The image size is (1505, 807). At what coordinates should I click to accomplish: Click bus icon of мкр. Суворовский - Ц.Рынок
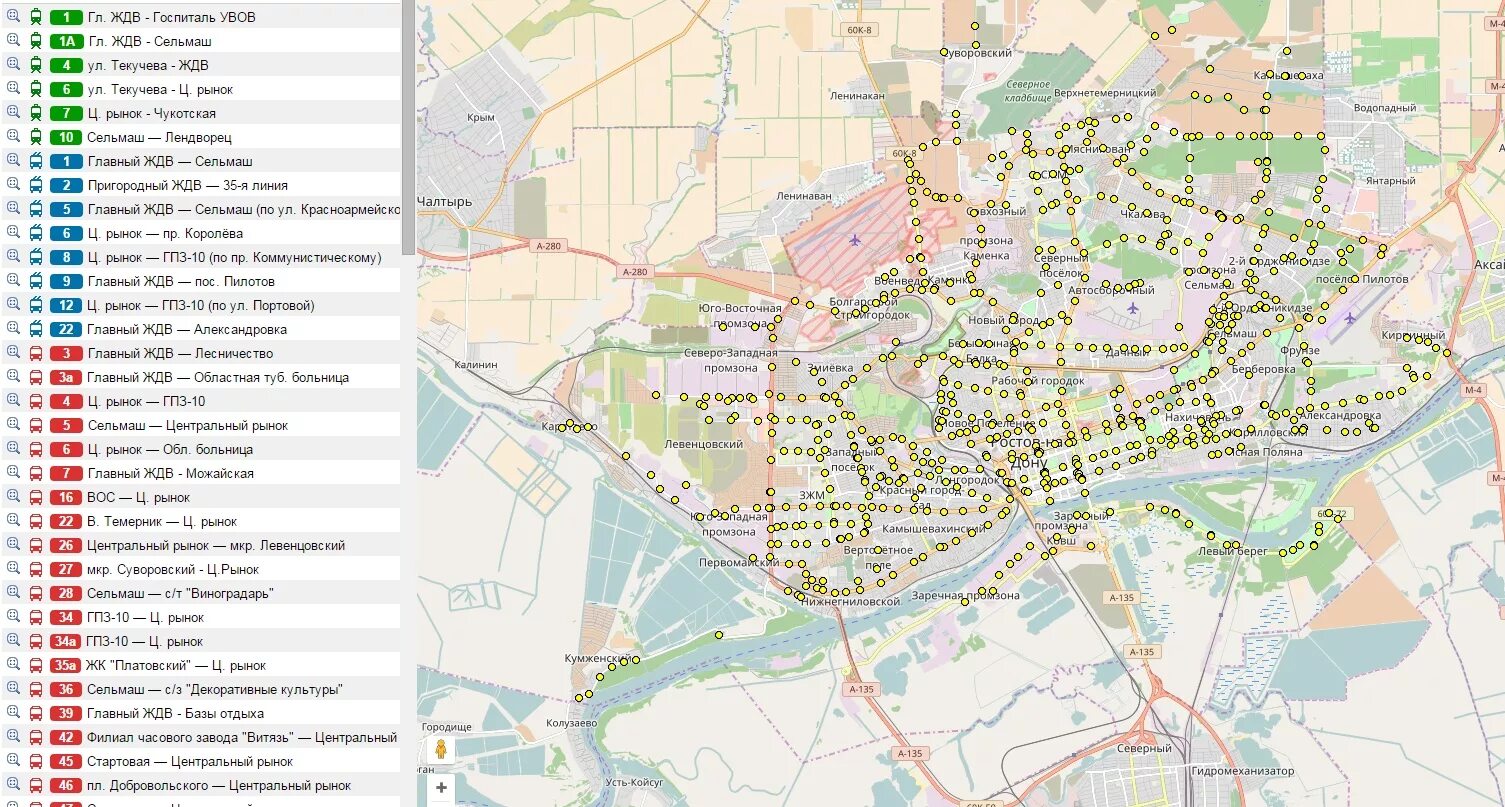(x=36, y=569)
